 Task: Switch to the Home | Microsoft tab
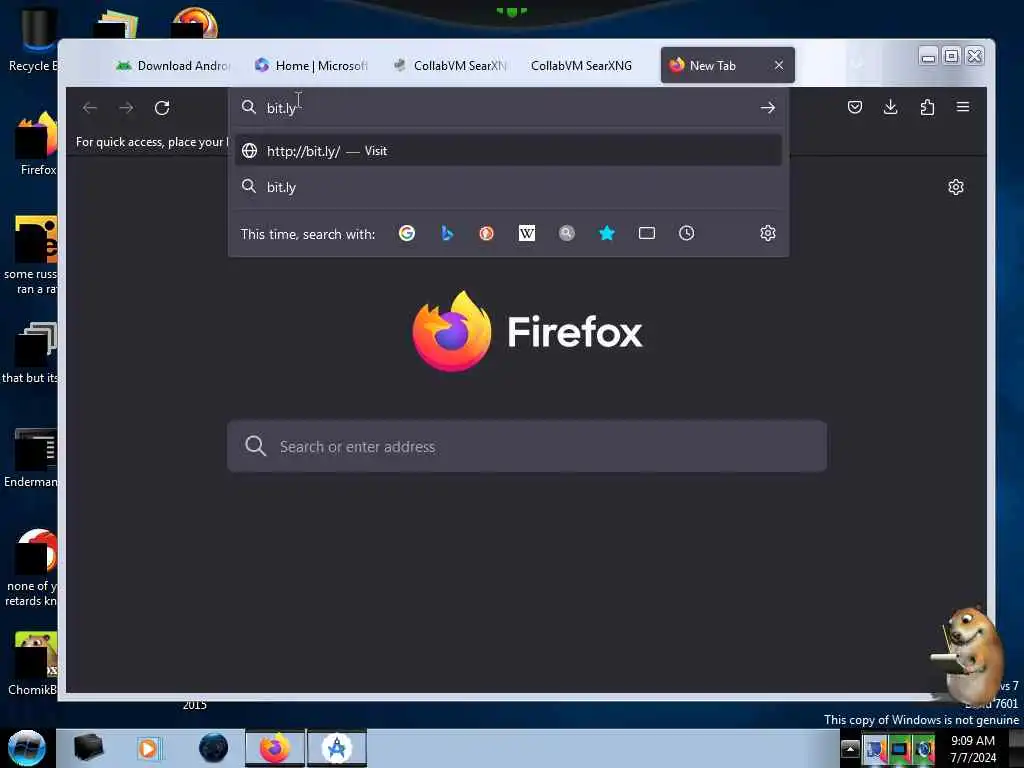pos(313,65)
